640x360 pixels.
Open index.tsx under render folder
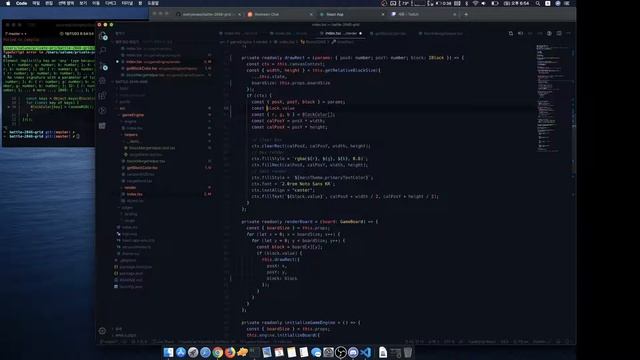pyautogui.click(x=134, y=194)
